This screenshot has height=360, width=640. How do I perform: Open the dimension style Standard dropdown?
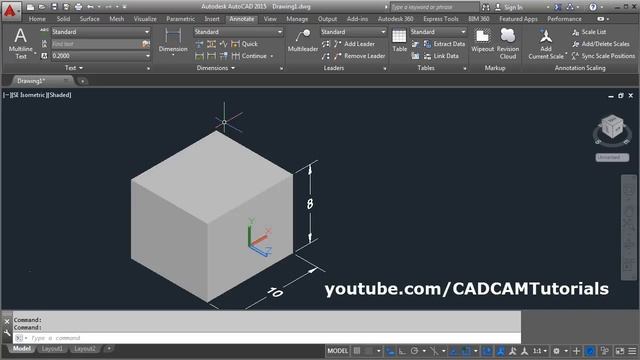pos(238,32)
